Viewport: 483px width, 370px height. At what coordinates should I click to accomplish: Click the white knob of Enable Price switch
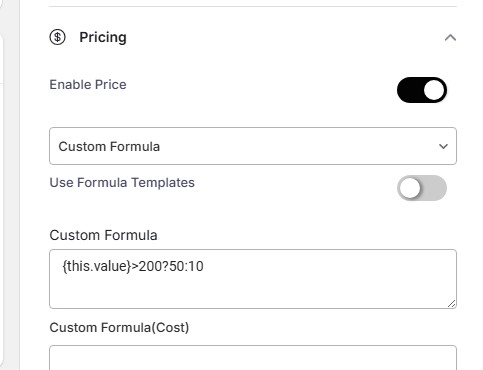(x=434, y=90)
